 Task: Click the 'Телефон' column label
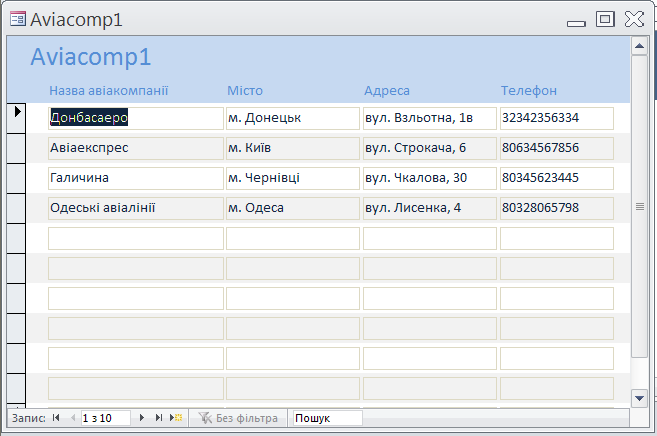click(529, 90)
